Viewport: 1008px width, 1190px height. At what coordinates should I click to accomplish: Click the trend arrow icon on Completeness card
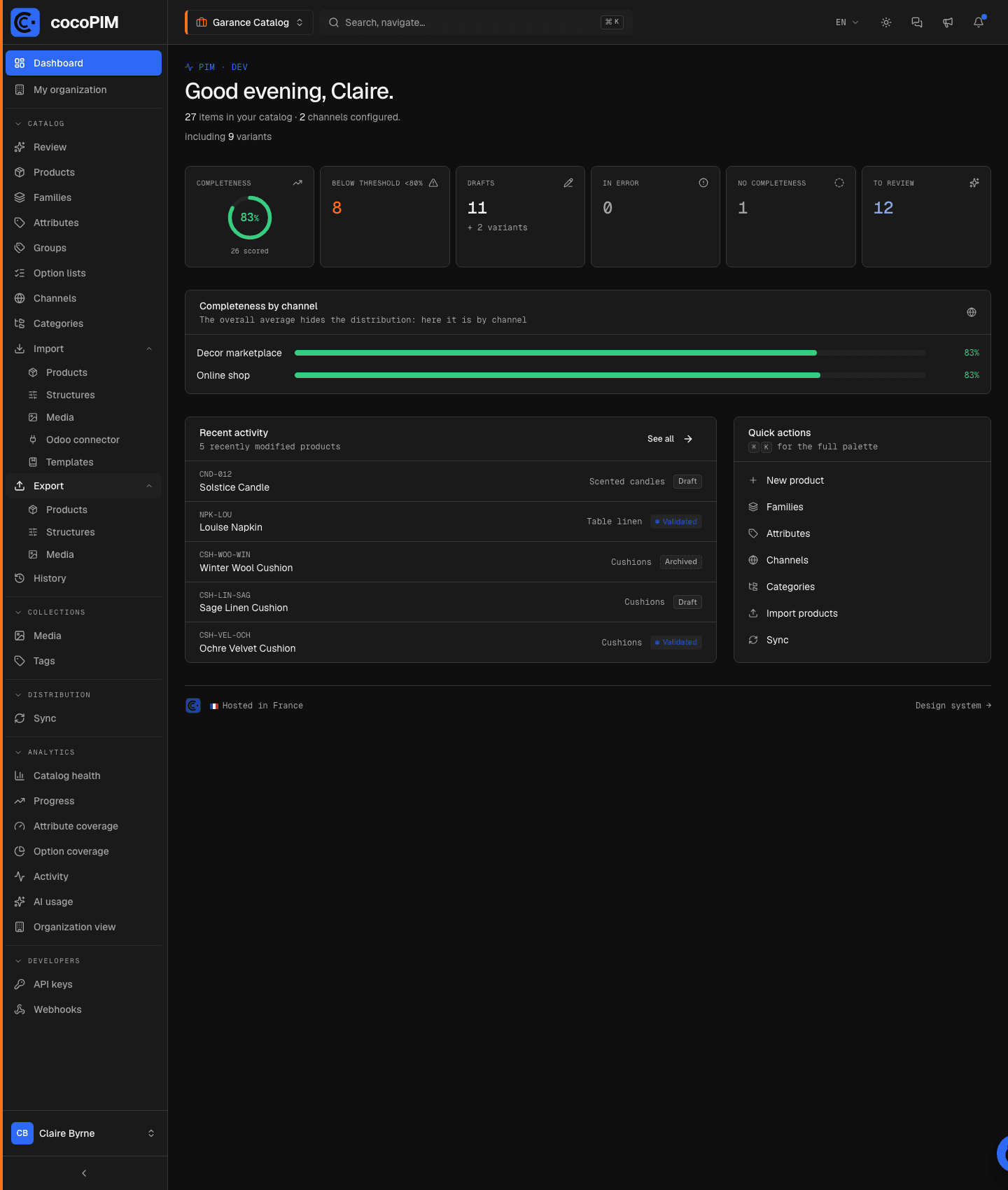click(x=297, y=183)
